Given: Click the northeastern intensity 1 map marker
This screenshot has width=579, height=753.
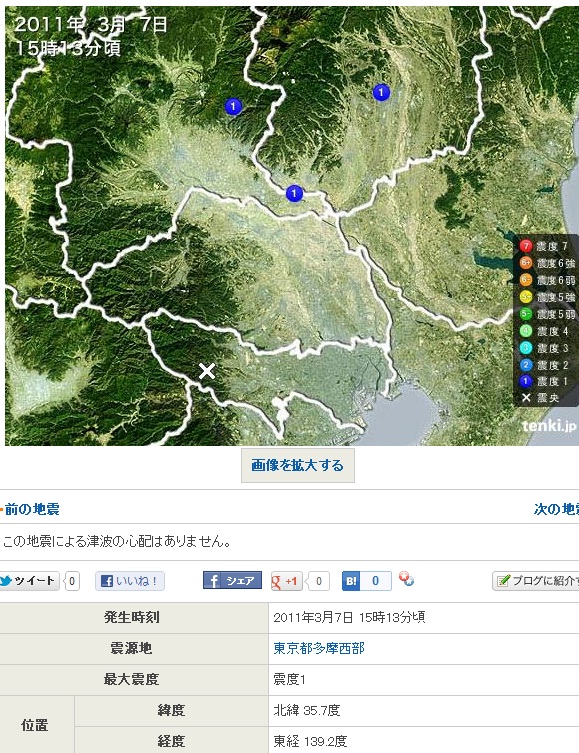Looking at the screenshot, I should (381, 92).
